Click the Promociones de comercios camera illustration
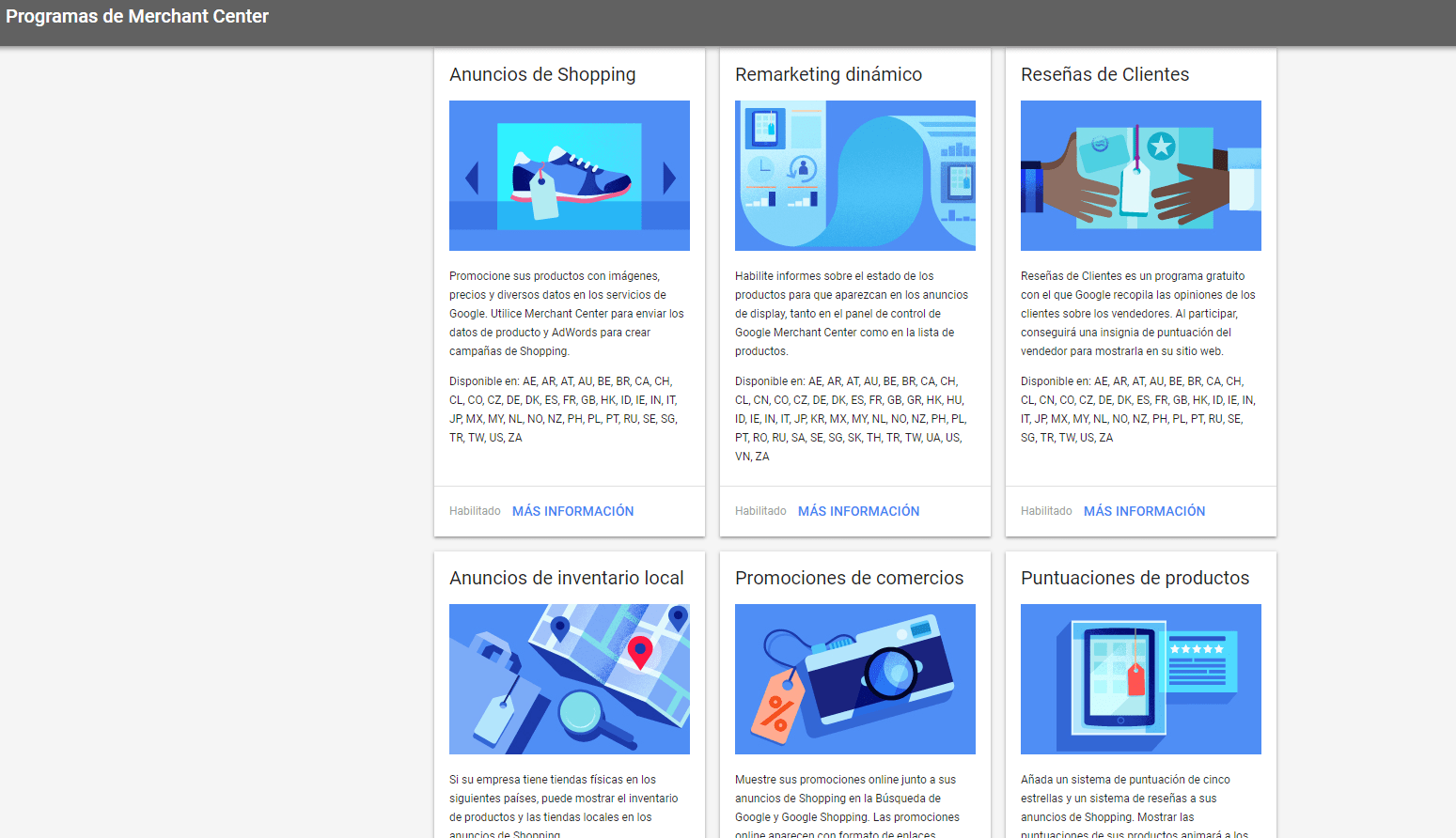The image size is (1456, 838). pyautogui.click(x=855, y=679)
